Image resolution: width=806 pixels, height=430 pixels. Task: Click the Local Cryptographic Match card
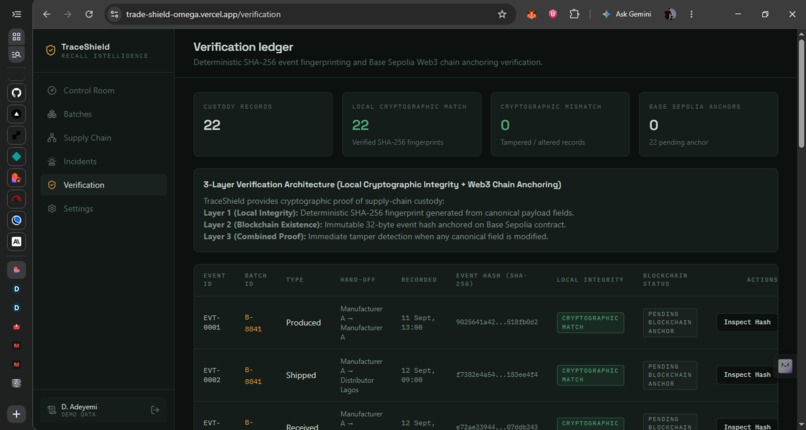411,124
